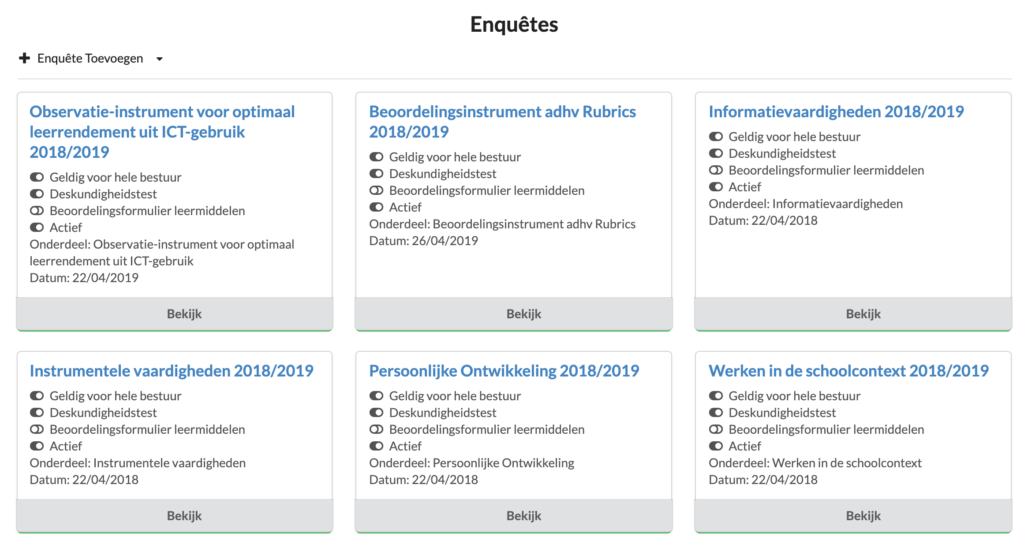The width and height of the screenshot is (1024, 544).
Task: Toggle Geldig voor hele bestuur on Persoonlijke Ontwikkeling card
Action: click(376, 396)
